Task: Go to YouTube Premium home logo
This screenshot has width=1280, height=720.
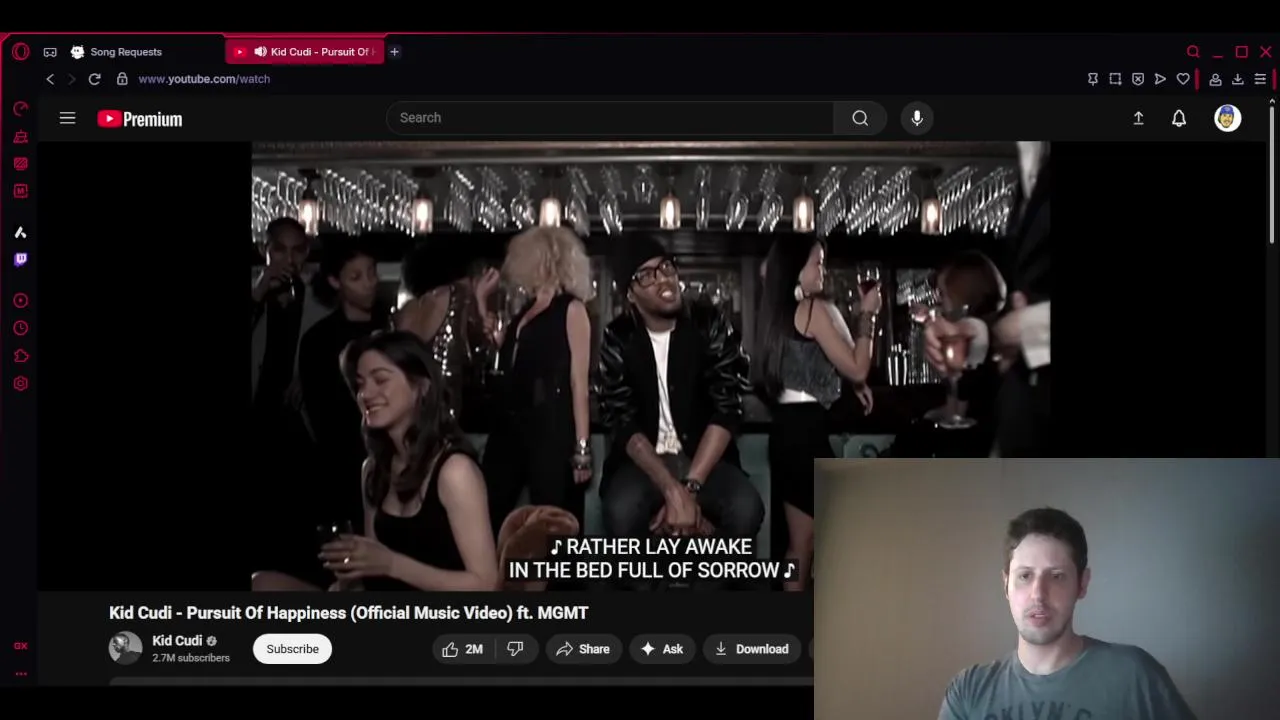Action: [140, 119]
